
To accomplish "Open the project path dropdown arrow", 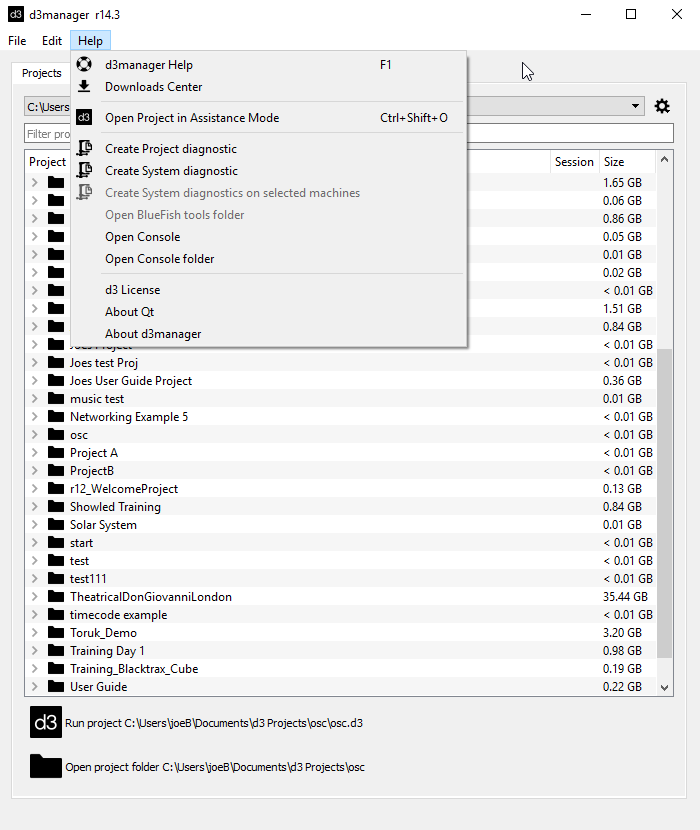I will tap(635, 106).
